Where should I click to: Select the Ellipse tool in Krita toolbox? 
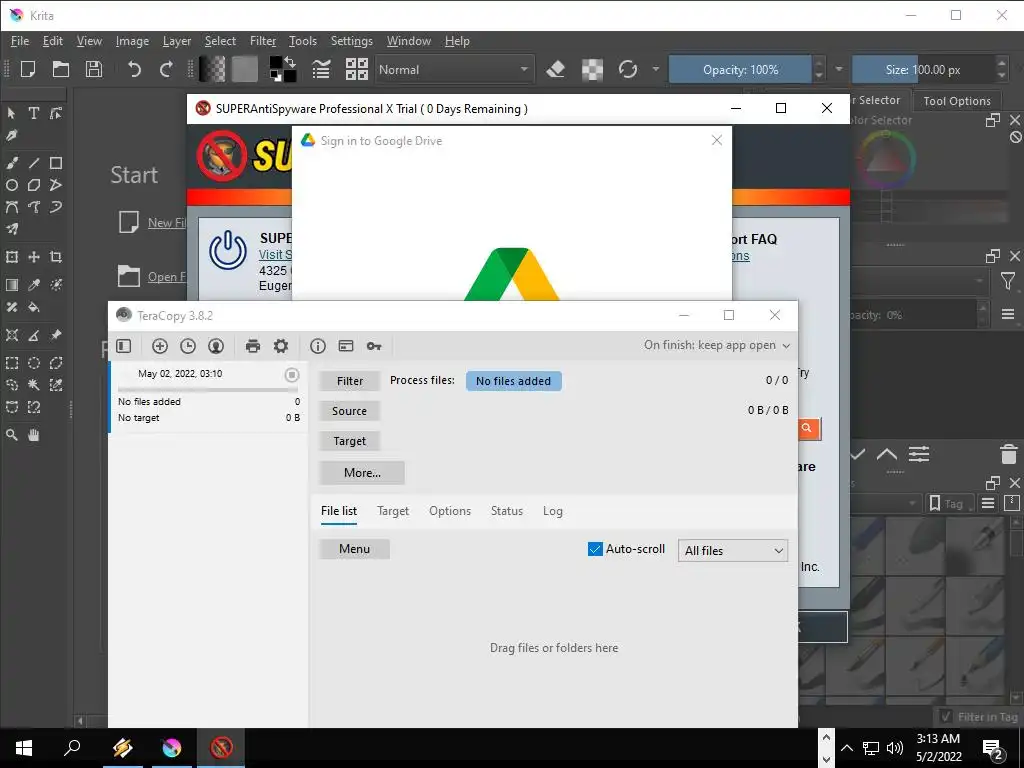[x=12, y=185]
